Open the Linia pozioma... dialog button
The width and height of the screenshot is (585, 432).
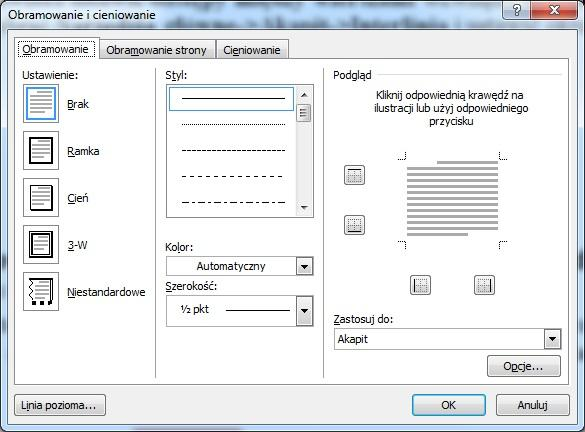[60, 405]
